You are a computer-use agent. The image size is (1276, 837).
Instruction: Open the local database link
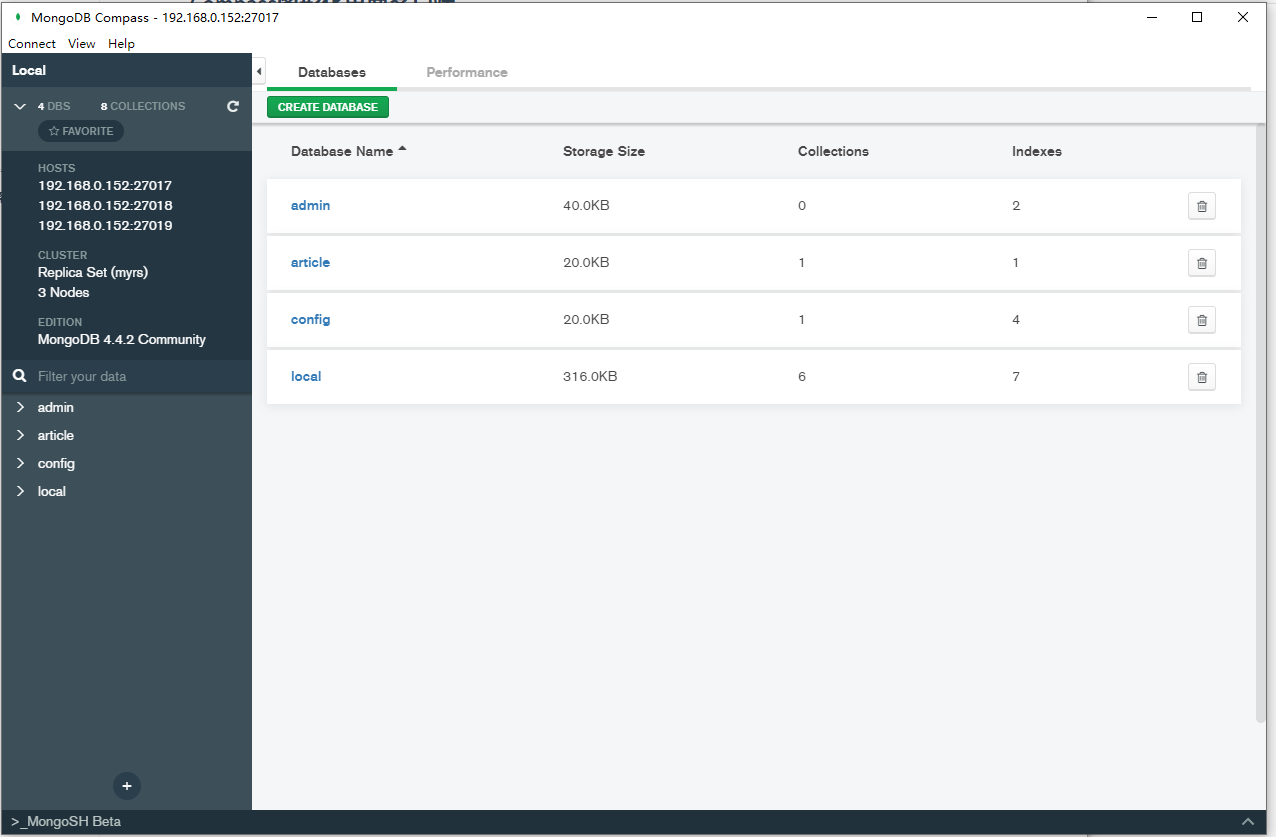pos(306,377)
